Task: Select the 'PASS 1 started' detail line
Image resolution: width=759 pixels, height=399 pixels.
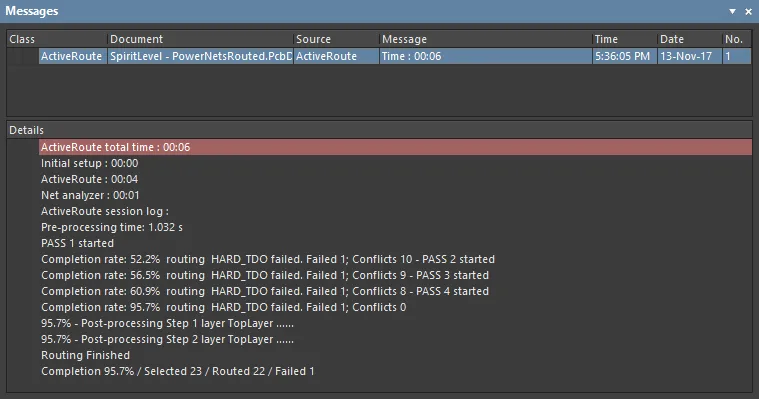Action: coord(77,243)
